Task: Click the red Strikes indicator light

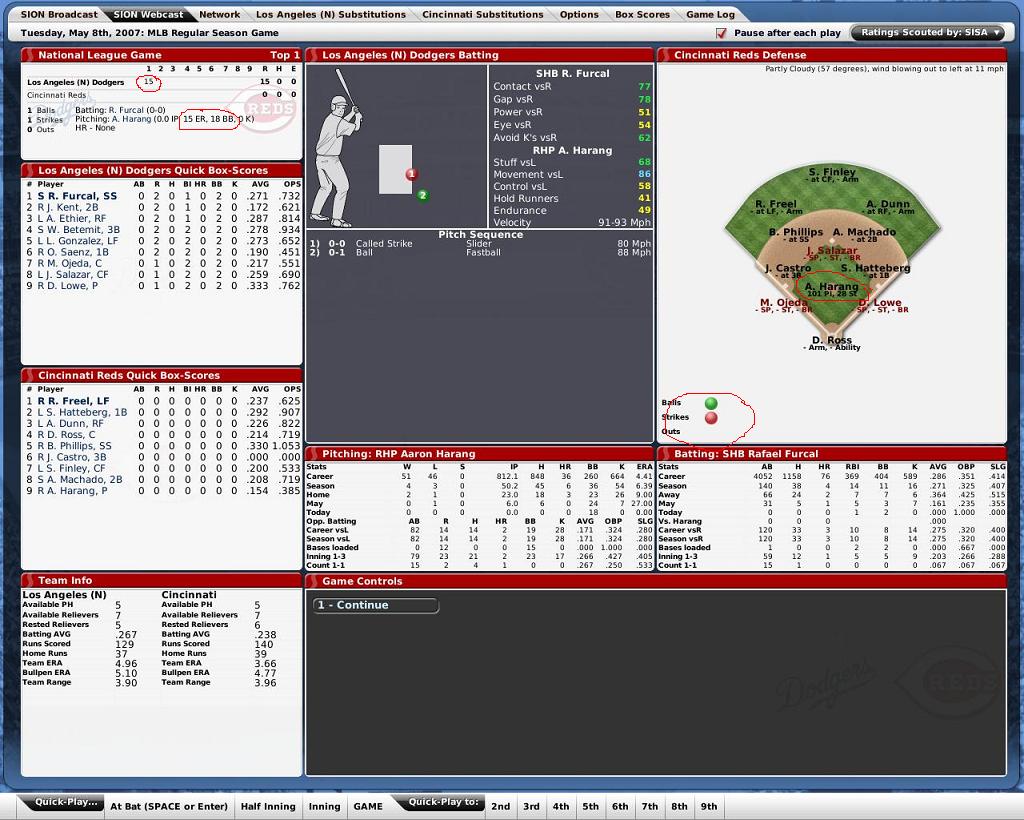Action: [x=711, y=418]
